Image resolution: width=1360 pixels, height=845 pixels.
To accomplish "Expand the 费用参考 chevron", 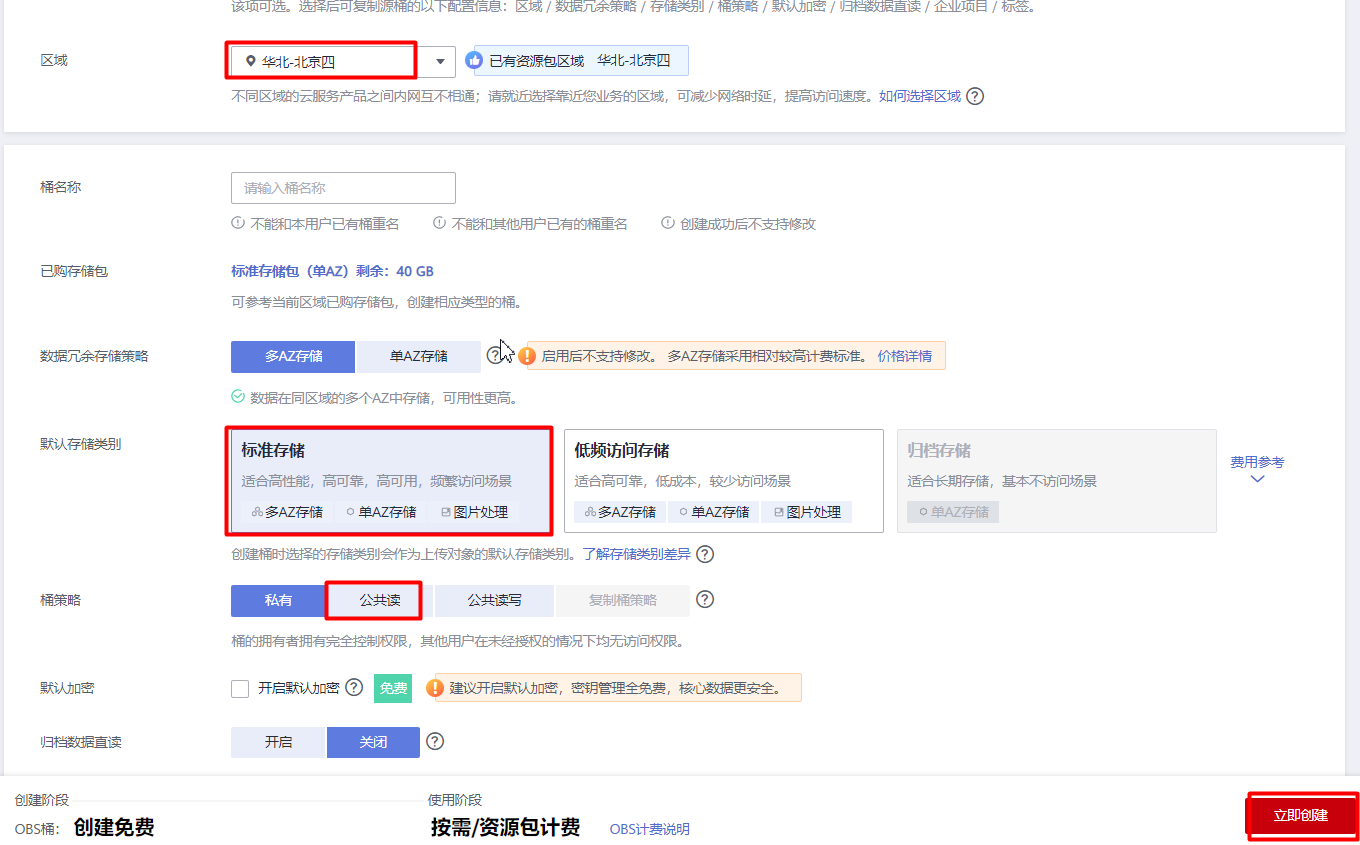I will (x=1258, y=479).
